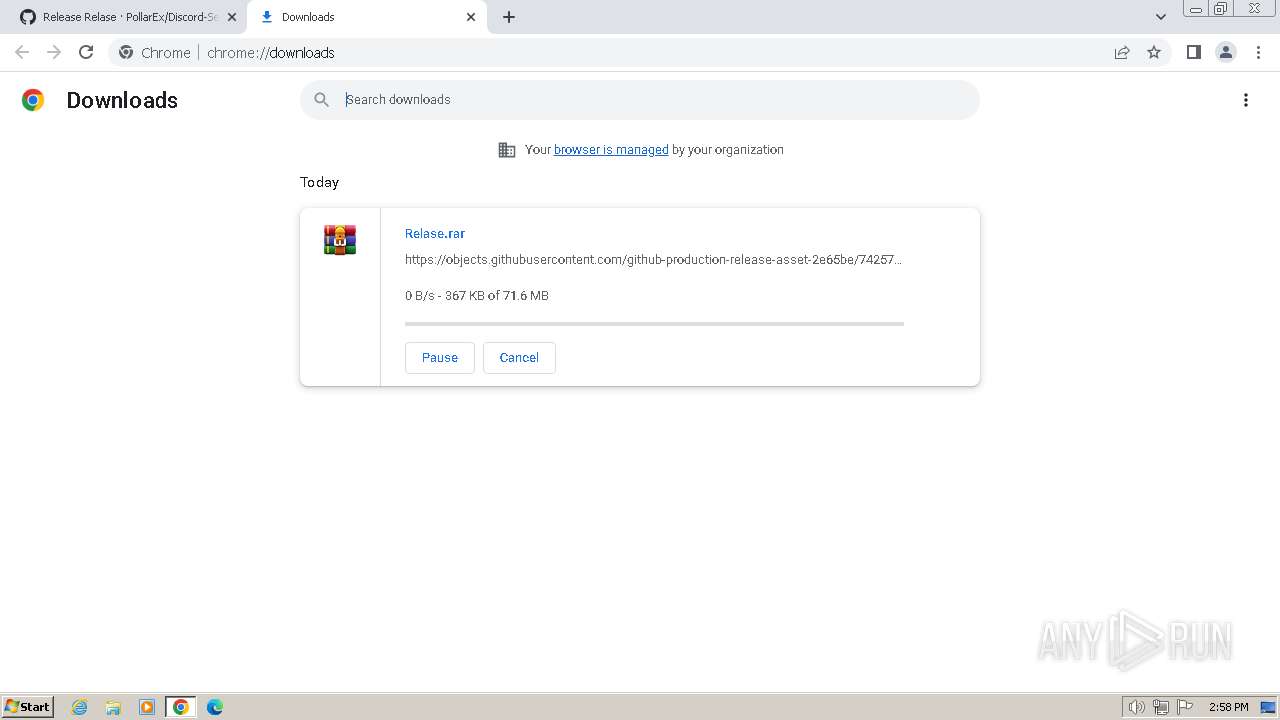This screenshot has width=1280, height=720.
Task: Open the Chrome profile avatar
Action: click(x=1226, y=52)
